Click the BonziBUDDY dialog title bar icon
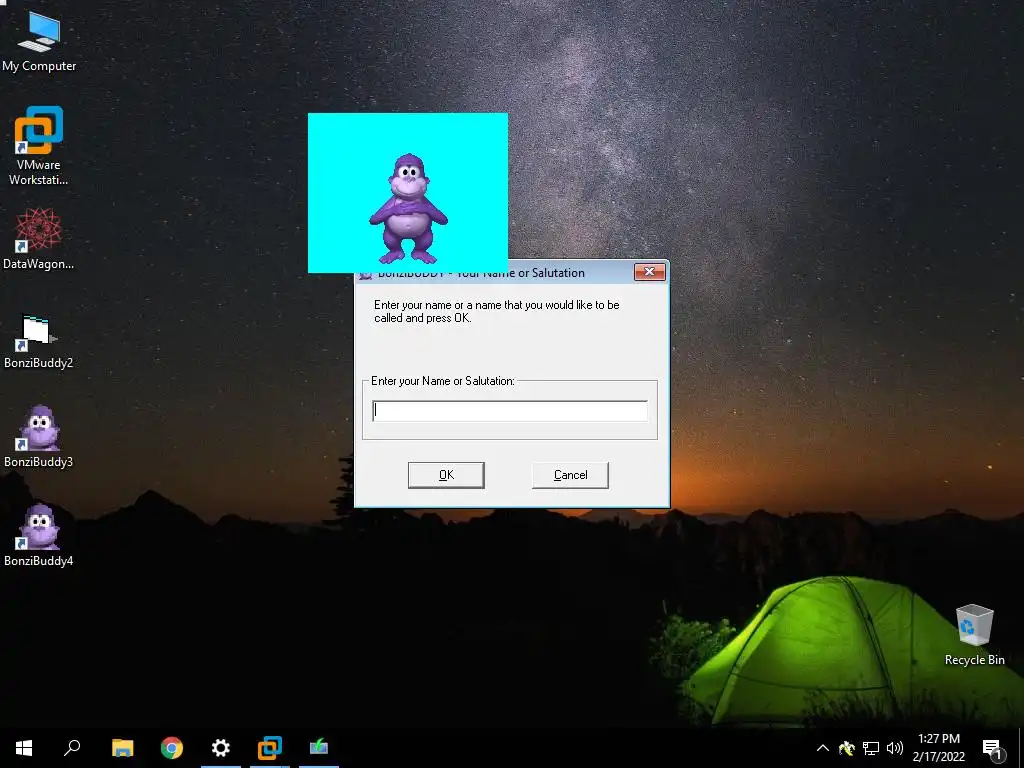The width and height of the screenshot is (1024, 768). tap(365, 276)
